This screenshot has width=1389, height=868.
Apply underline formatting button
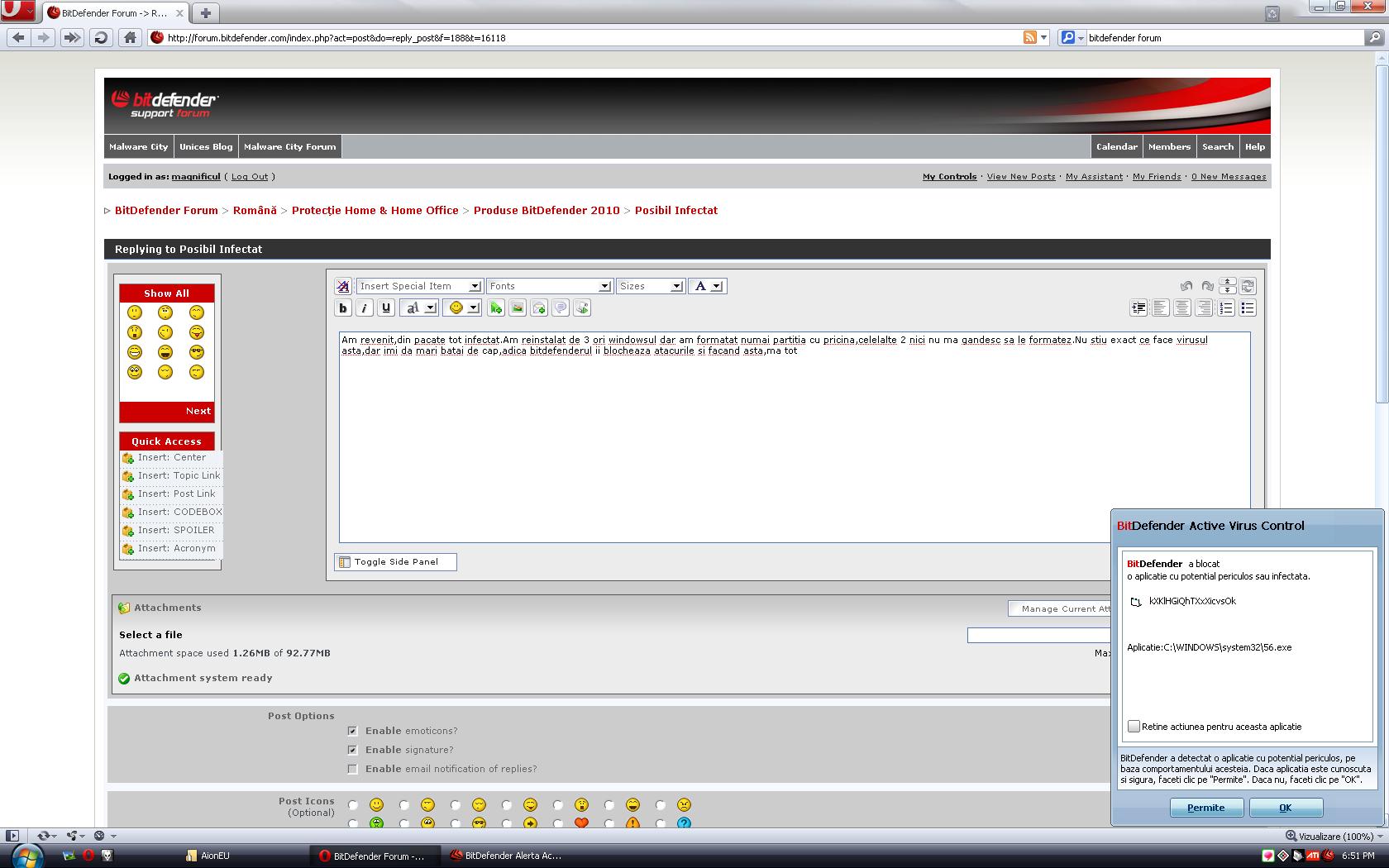click(x=386, y=308)
